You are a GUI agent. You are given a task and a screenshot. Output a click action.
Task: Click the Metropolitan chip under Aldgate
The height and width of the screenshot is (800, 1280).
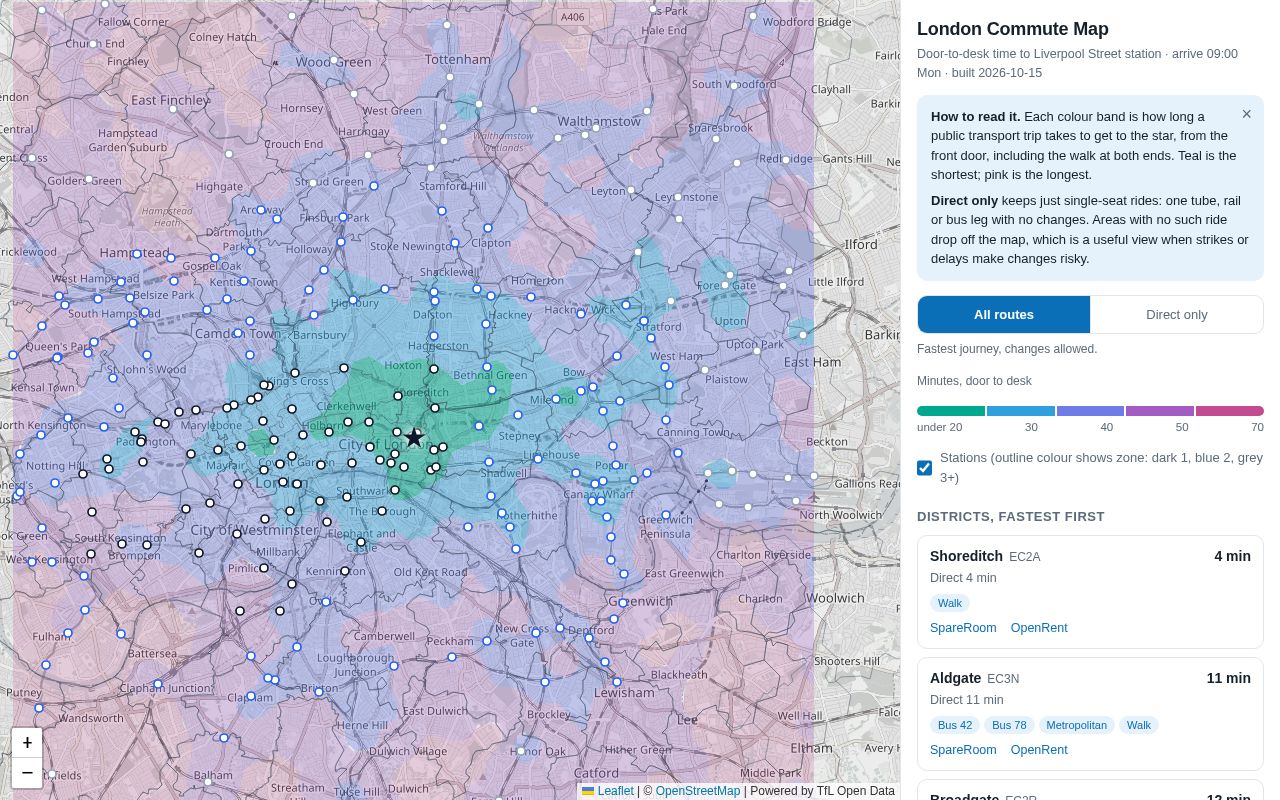[x=1077, y=725]
